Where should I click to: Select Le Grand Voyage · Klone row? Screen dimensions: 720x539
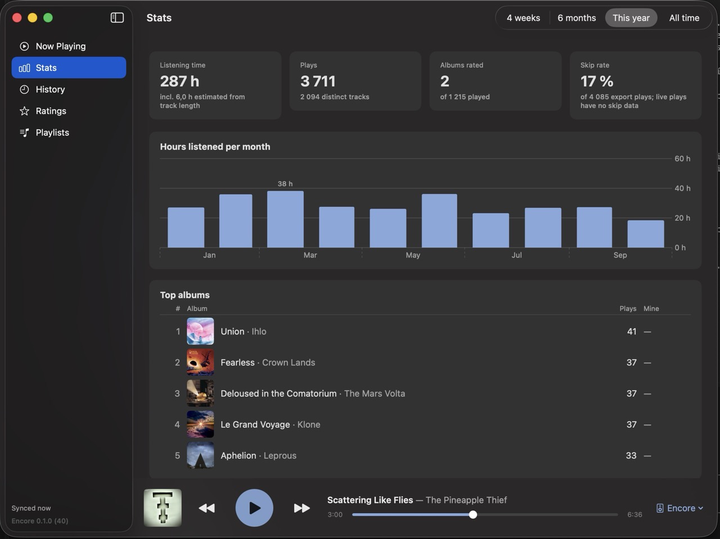click(x=425, y=424)
